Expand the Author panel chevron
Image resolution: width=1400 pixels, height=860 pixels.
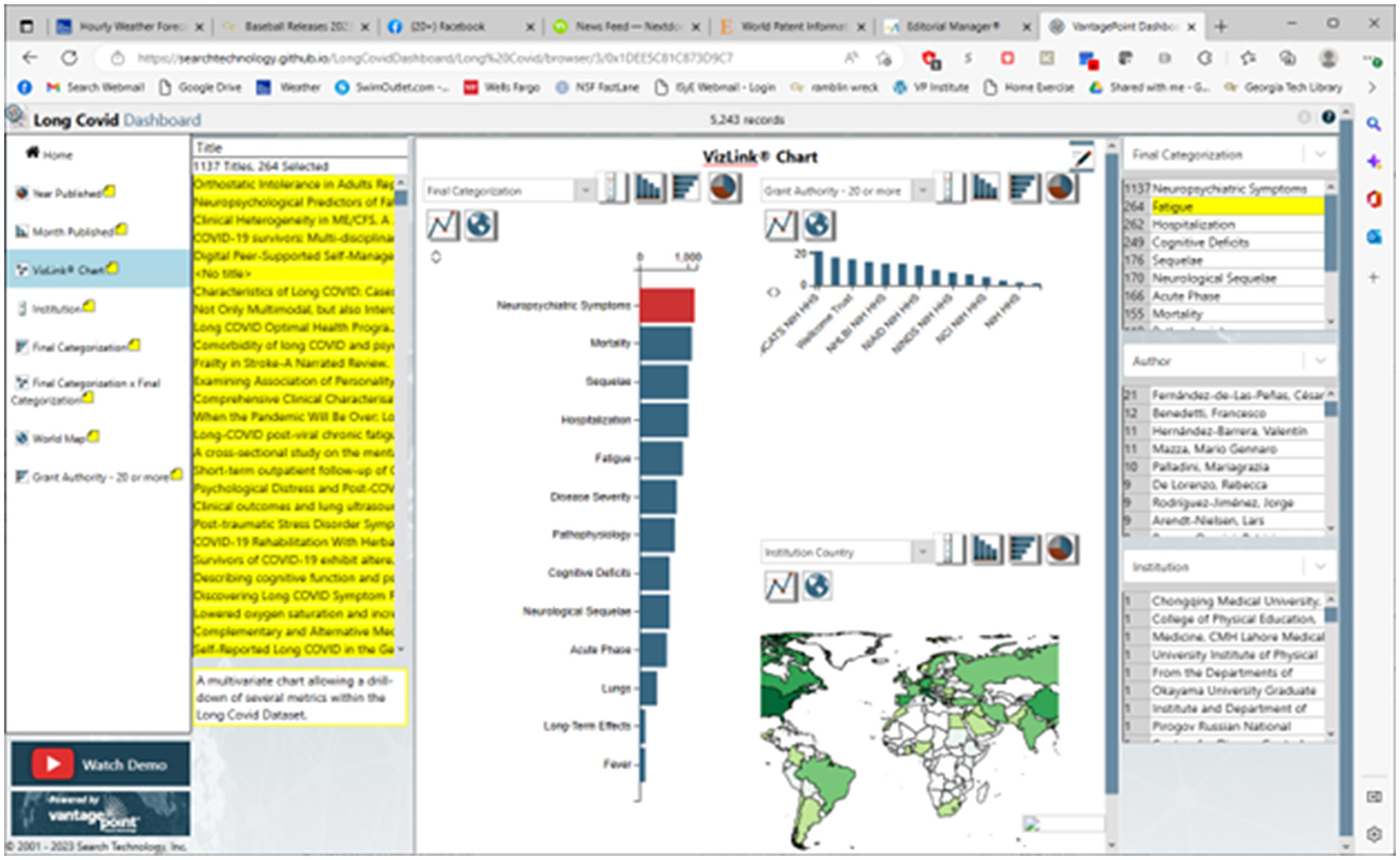[x=1320, y=361]
